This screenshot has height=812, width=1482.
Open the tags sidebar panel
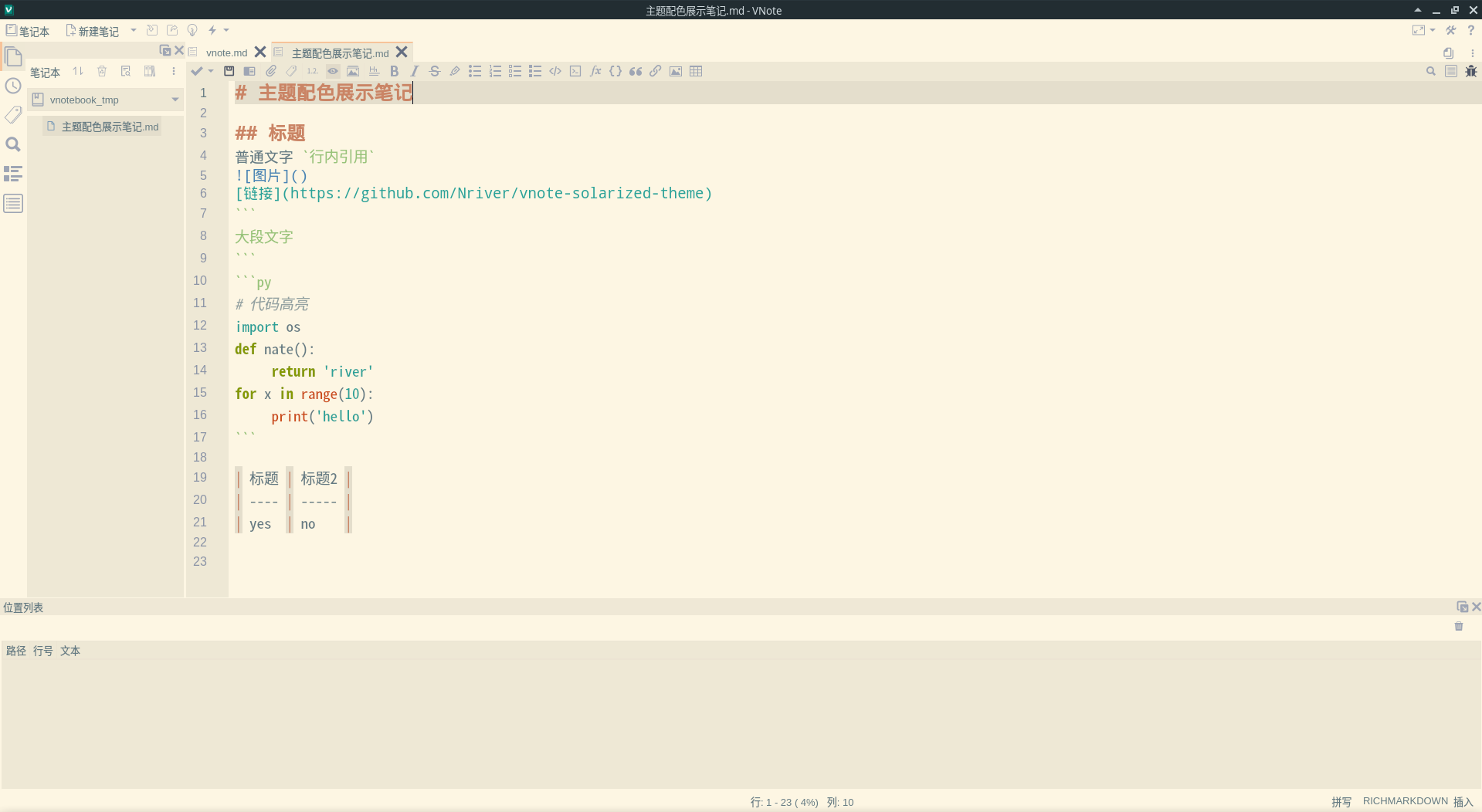coord(13,115)
